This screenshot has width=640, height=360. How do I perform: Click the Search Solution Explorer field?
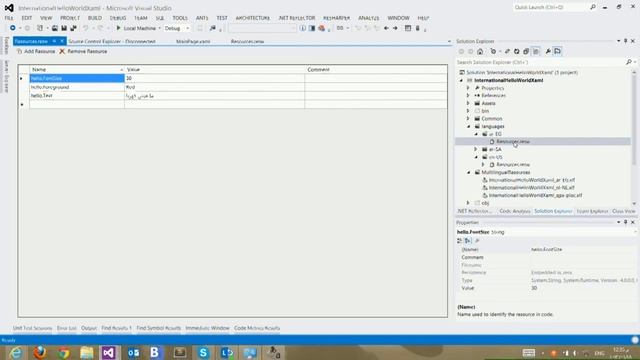click(x=541, y=62)
